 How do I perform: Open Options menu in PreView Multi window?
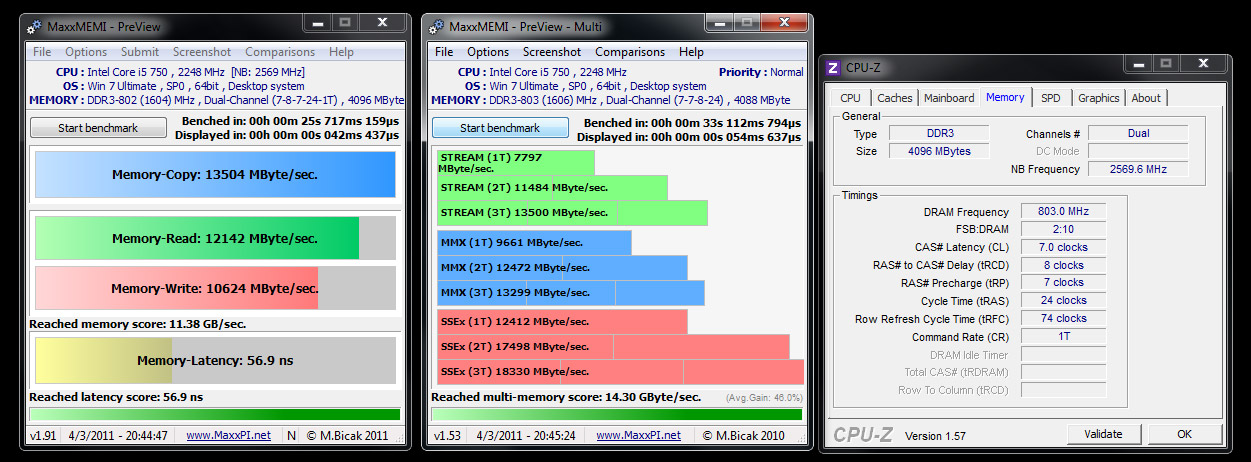pos(488,52)
